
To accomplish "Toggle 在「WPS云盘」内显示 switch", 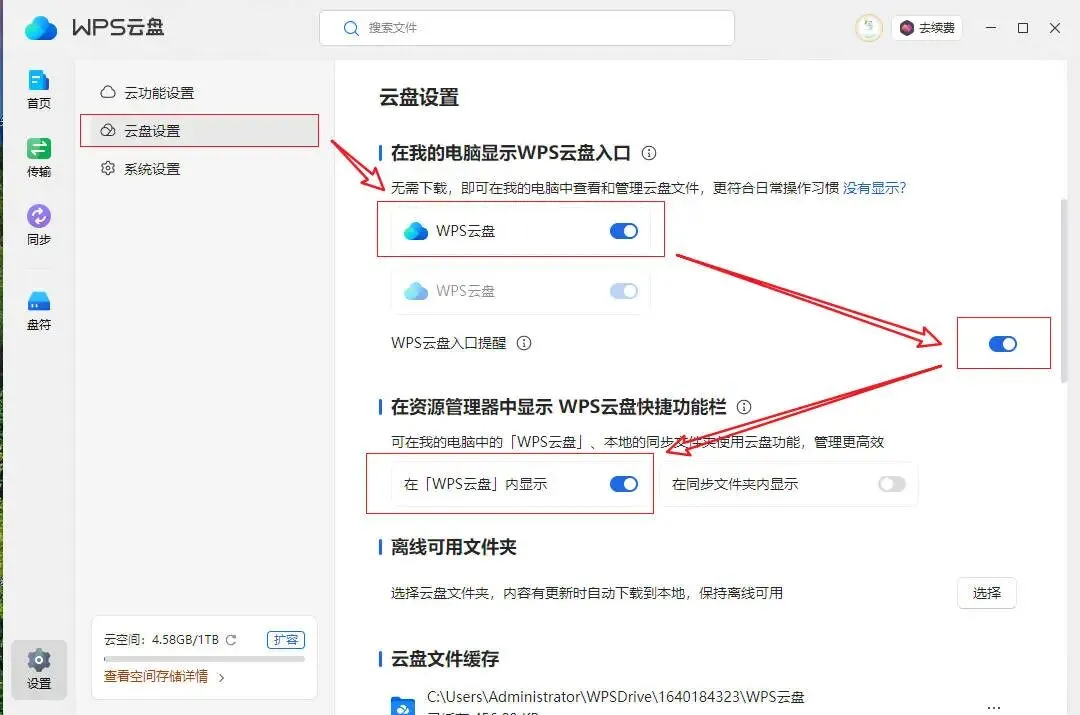I will point(624,484).
